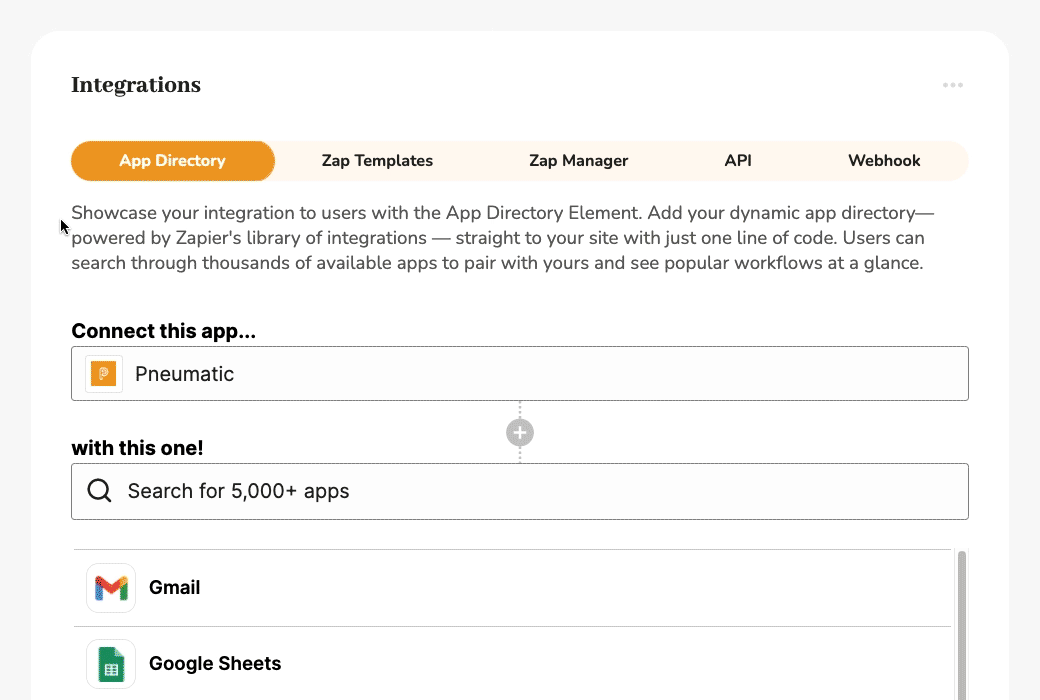Click the Gmail envelope icon
This screenshot has width=1040, height=700.
(x=111, y=588)
